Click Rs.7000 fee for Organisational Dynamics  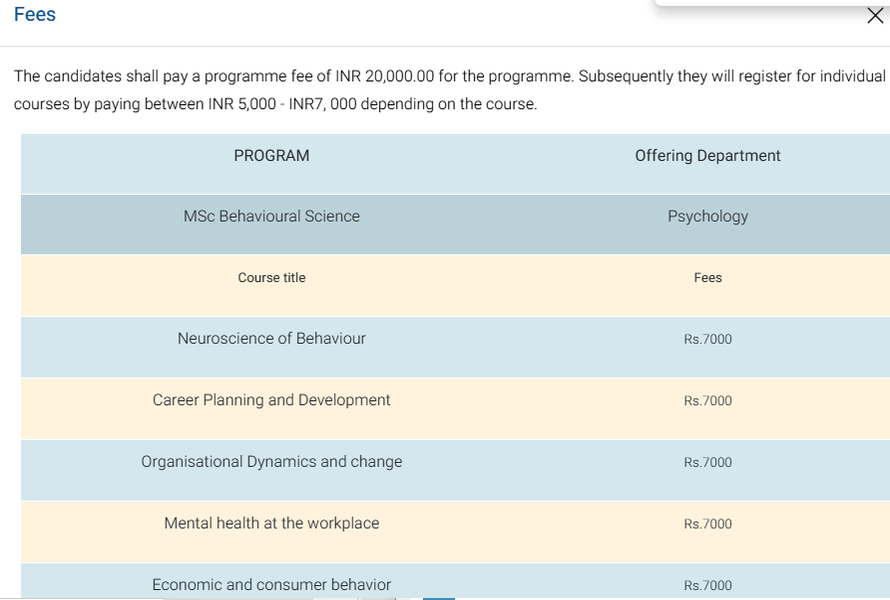point(707,463)
